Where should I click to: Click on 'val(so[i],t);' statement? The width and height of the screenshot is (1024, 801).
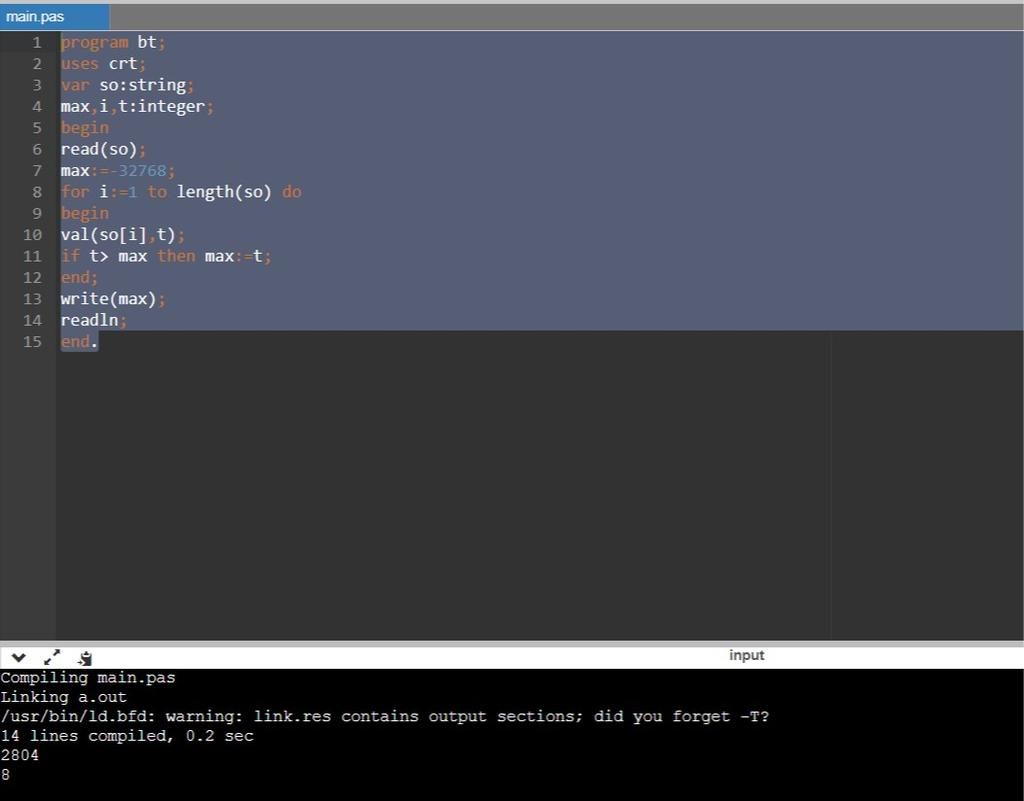[123, 235]
